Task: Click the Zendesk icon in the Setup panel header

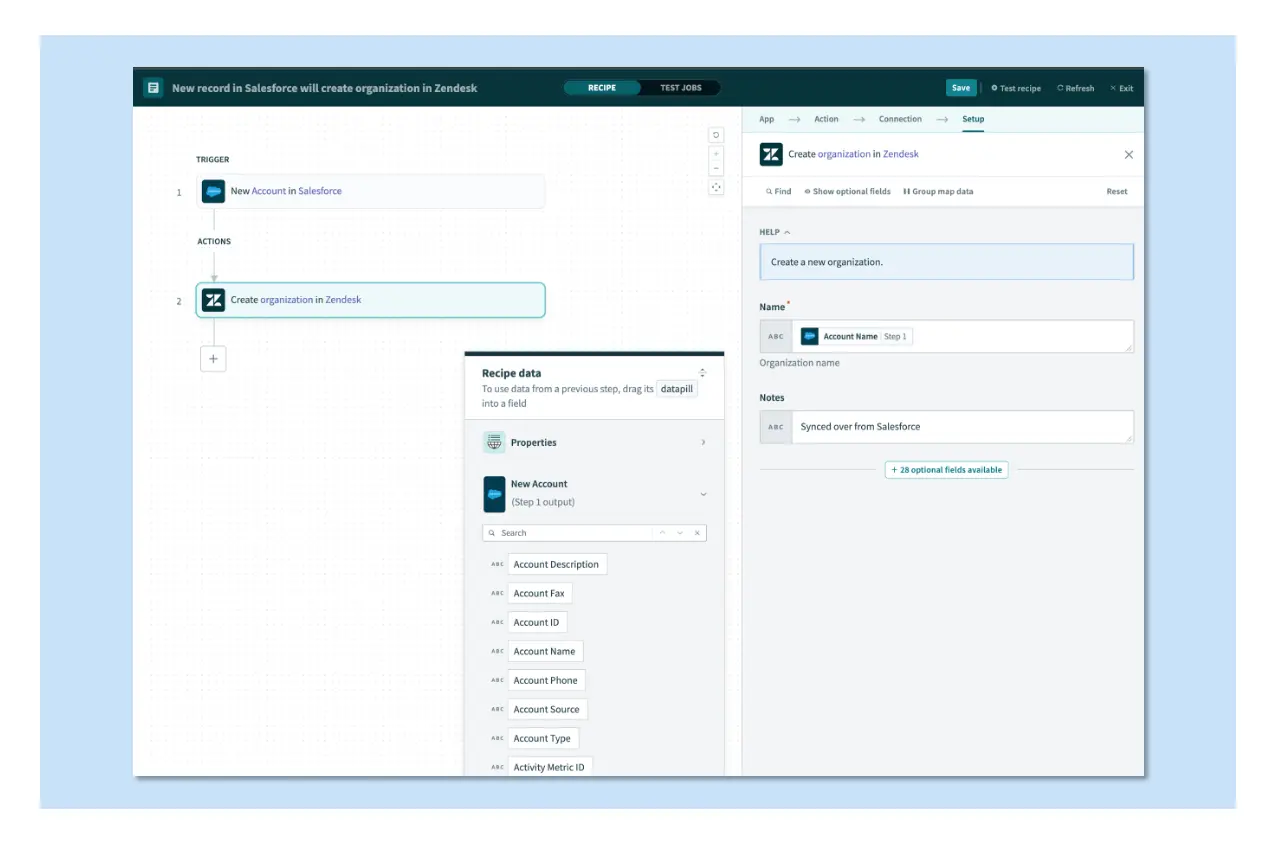Action: click(x=769, y=154)
